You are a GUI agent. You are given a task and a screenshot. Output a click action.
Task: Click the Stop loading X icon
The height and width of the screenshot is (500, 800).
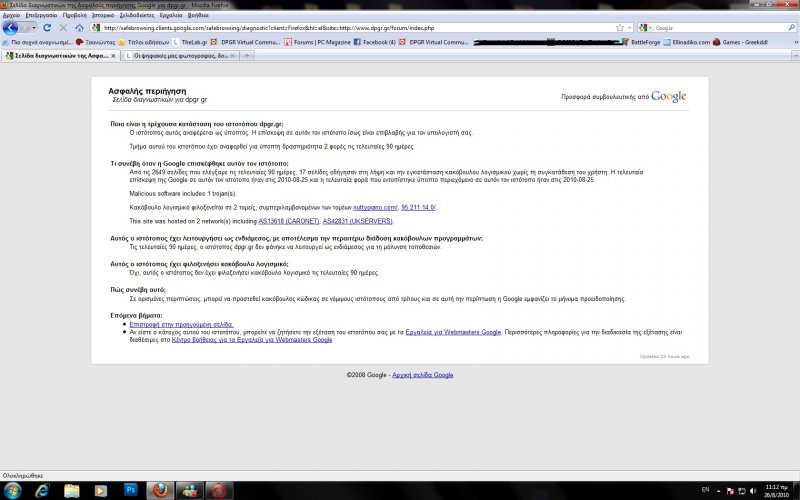click(63, 28)
